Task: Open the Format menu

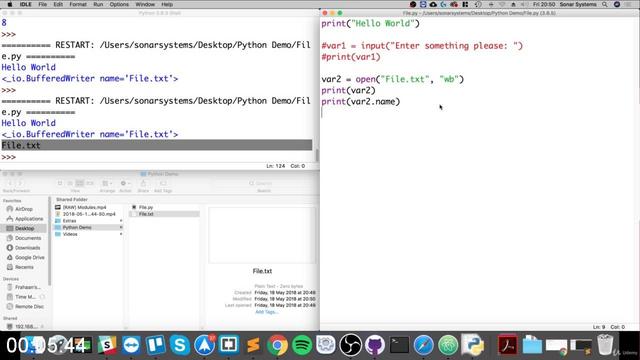Action: (78, 4)
